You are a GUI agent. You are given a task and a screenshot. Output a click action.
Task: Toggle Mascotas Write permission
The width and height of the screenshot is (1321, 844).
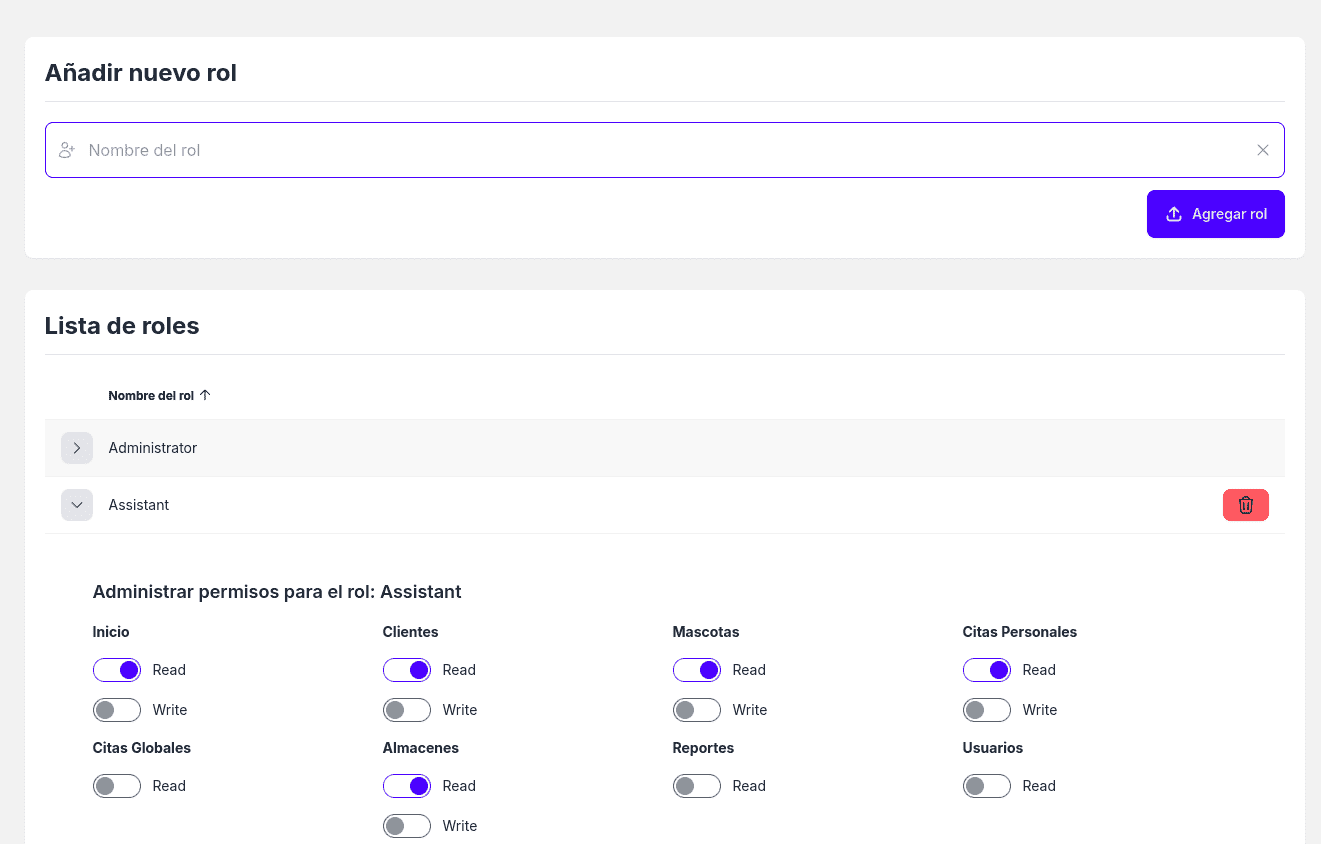click(697, 710)
